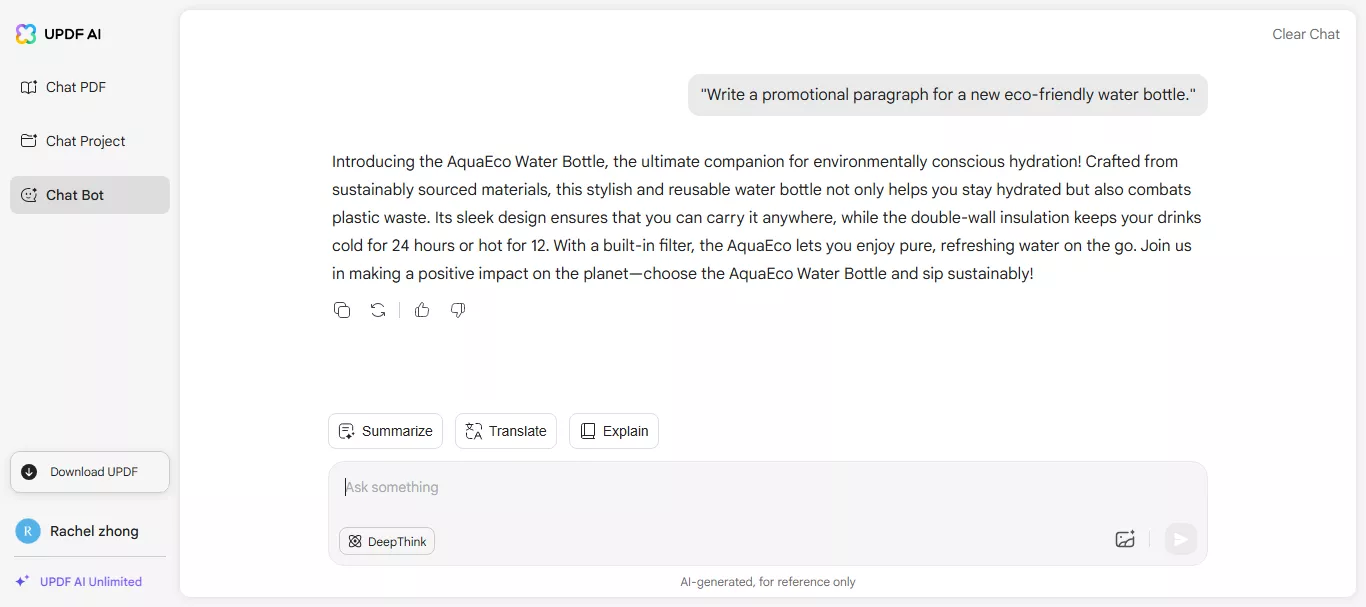Toggle the DeepThink mode
This screenshot has width=1366, height=607.
pos(387,541)
